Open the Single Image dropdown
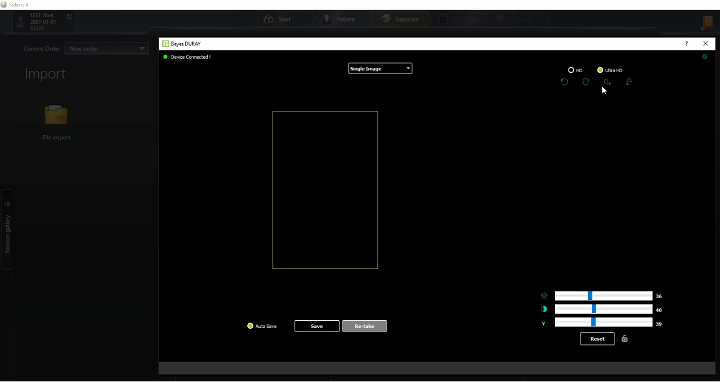The height and width of the screenshot is (382, 720). tap(380, 68)
